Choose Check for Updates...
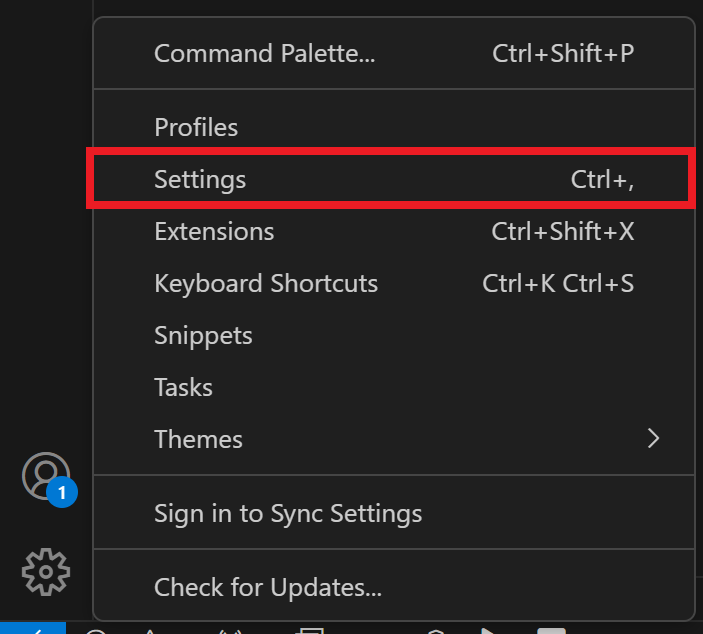Image resolution: width=703 pixels, height=634 pixels. [268, 587]
